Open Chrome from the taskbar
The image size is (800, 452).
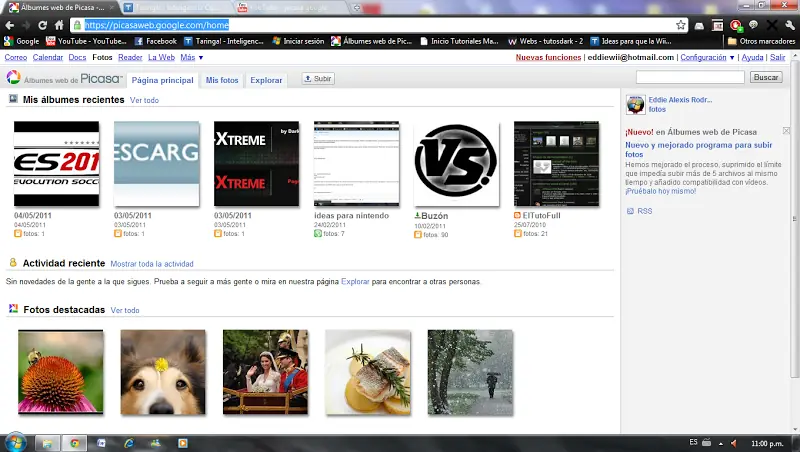(74, 443)
